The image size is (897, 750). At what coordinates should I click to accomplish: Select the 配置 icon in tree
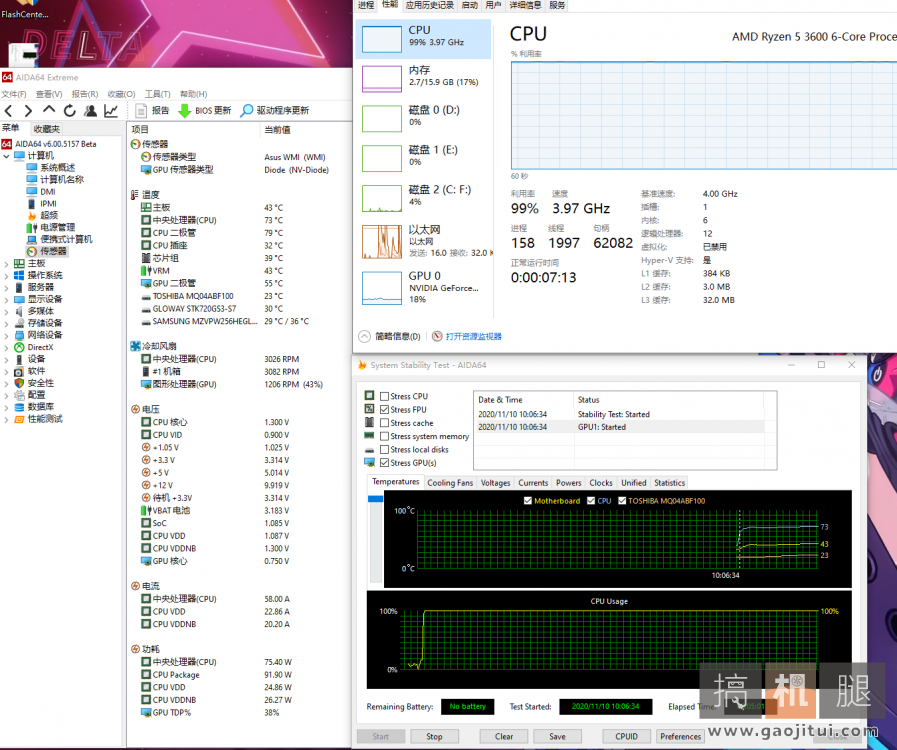(x=19, y=395)
